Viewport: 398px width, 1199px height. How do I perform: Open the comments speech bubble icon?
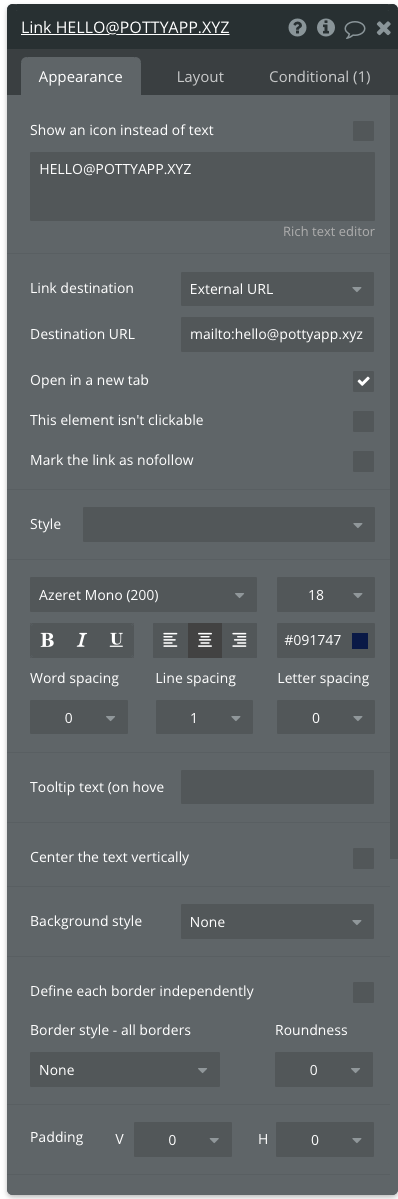[354, 29]
